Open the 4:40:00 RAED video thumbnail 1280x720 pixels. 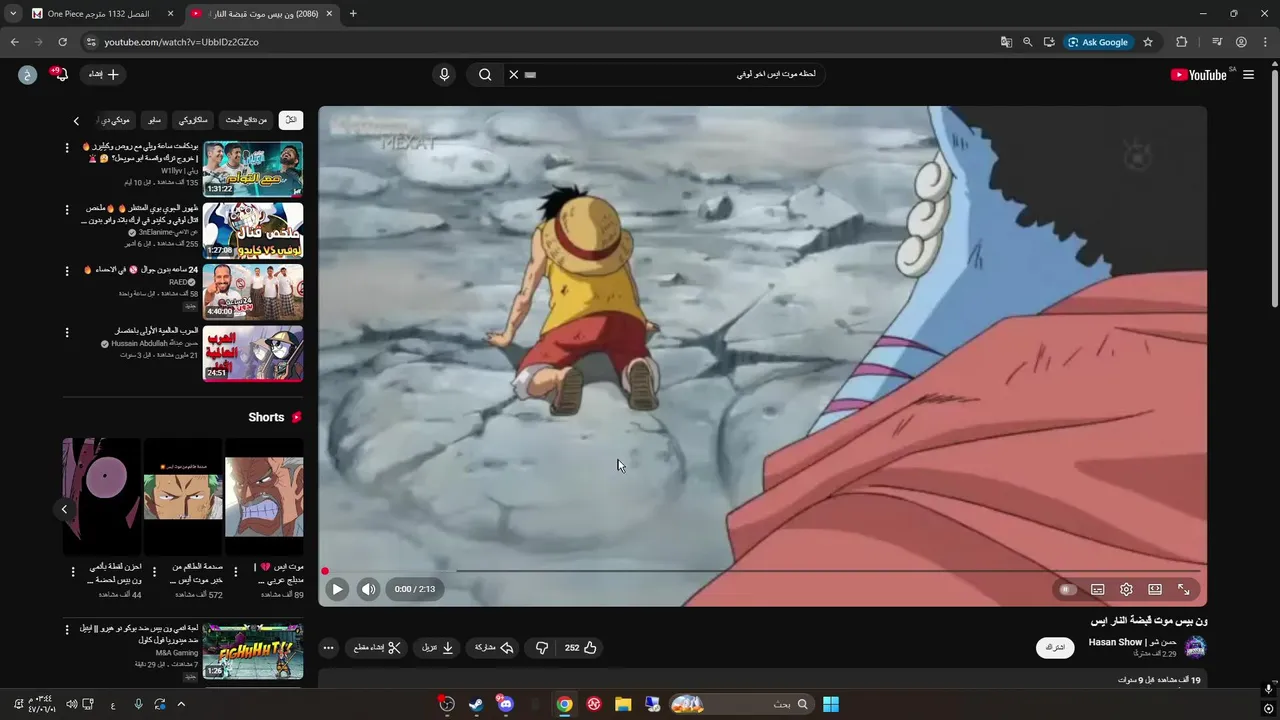point(253,291)
